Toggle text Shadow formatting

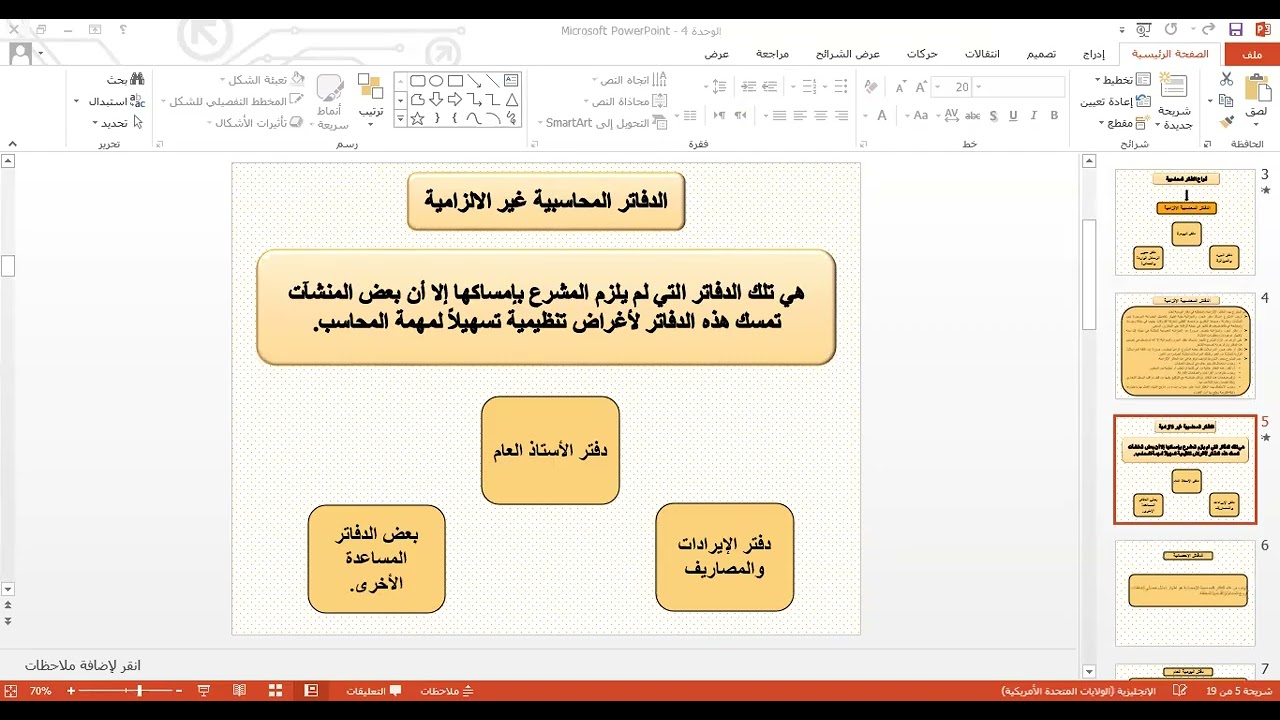[x=993, y=116]
